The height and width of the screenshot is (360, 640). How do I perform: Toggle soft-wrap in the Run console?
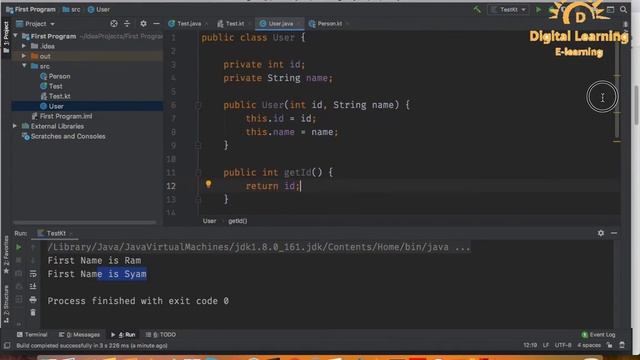click(x=33, y=273)
